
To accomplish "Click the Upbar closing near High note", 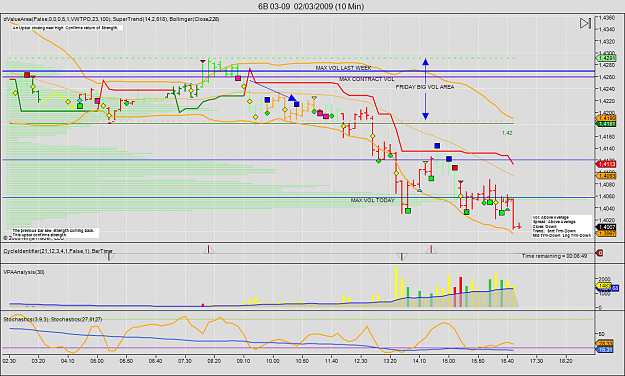I will coord(67,28).
